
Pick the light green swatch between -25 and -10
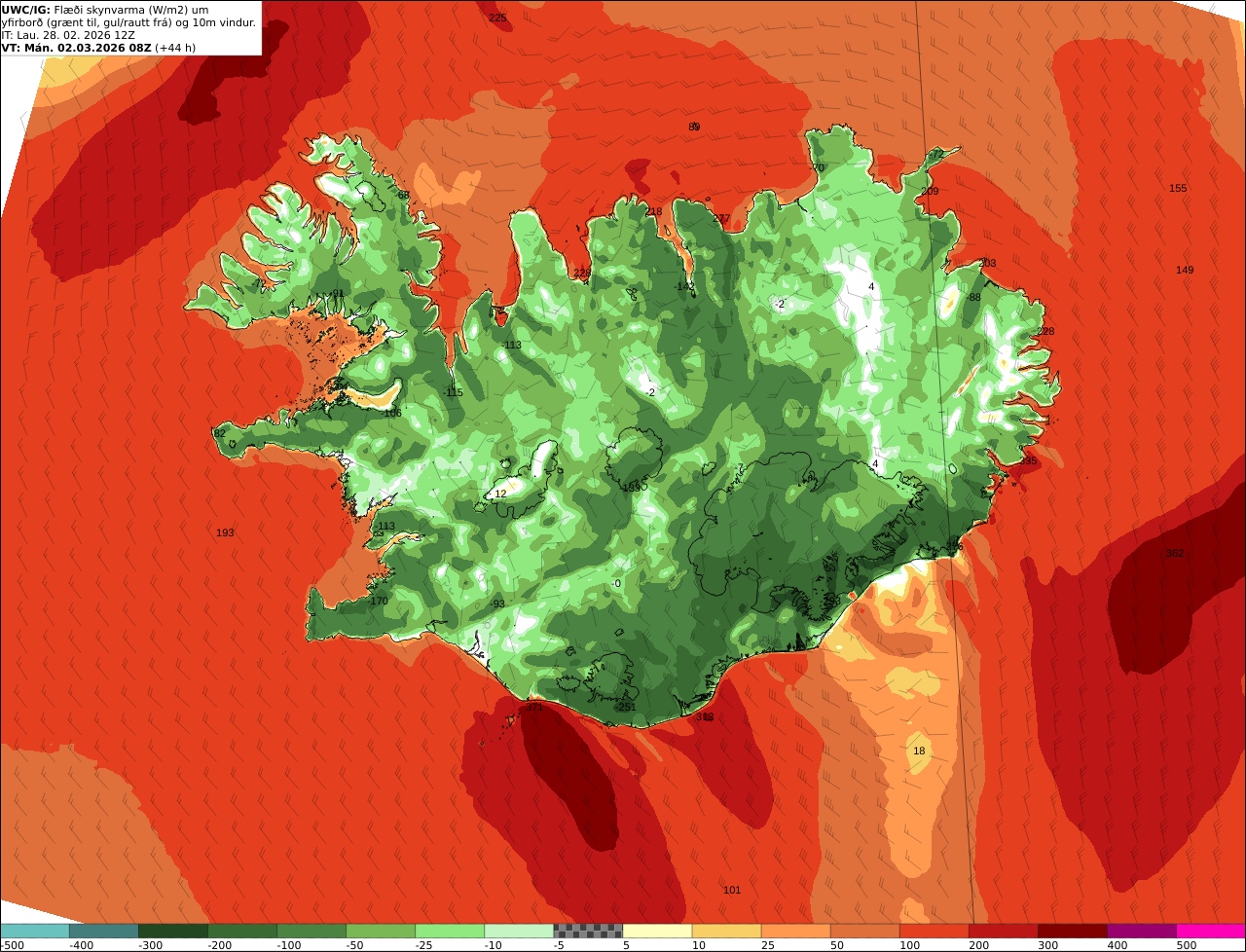pyautogui.click(x=451, y=931)
